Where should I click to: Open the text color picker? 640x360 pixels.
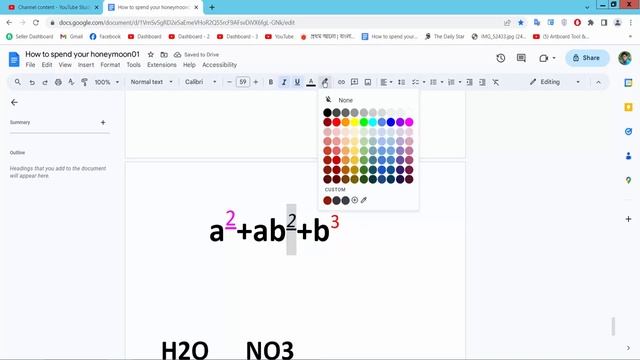(x=311, y=82)
